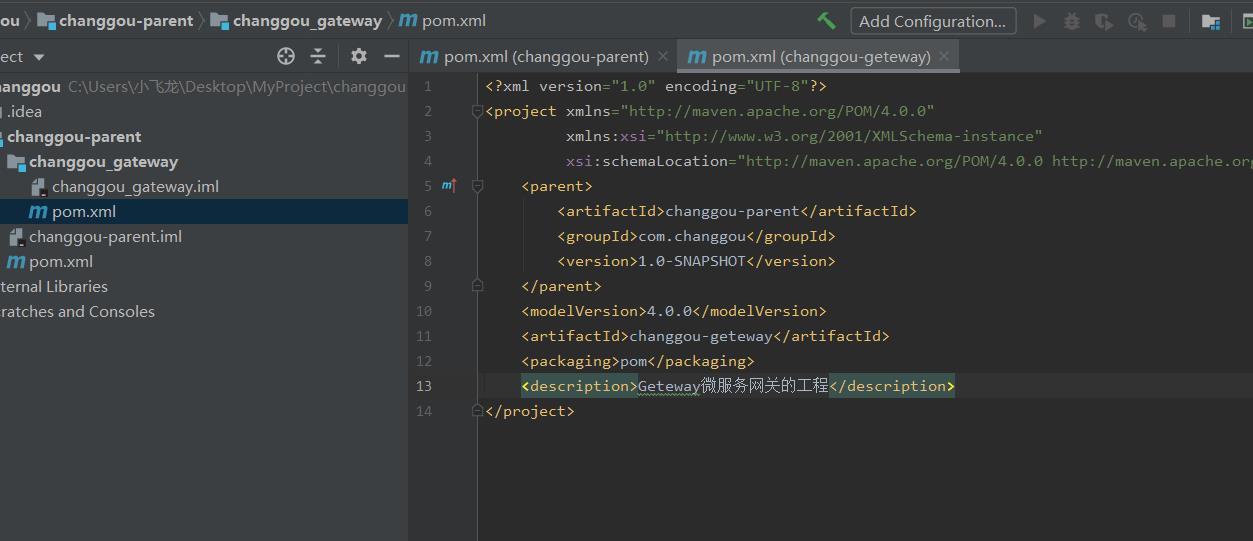Click changgou_gateway in the breadcrumb bar

pyautogui.click(x=296, y=20)
